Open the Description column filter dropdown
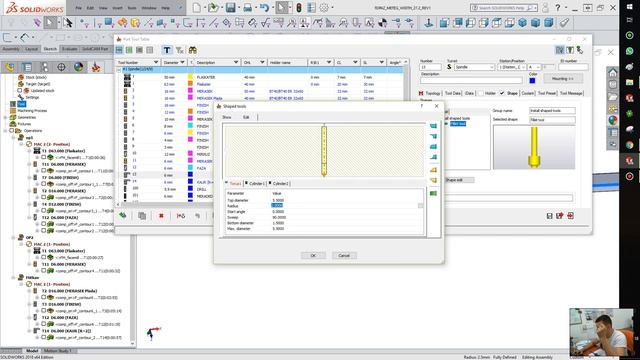Screen dimensions: 640x360 [x=236, y=62]
